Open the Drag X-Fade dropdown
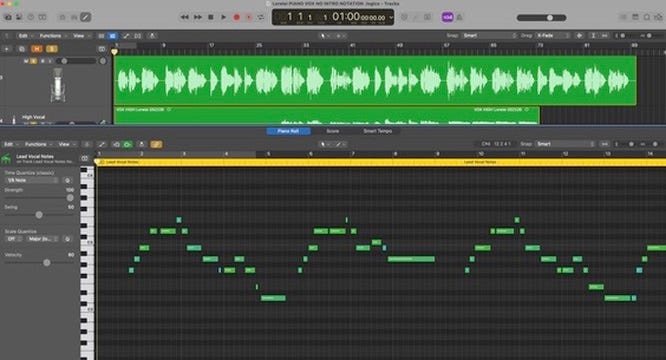Image resolution: width=666 pixels, height=360 pixels. 552,36
